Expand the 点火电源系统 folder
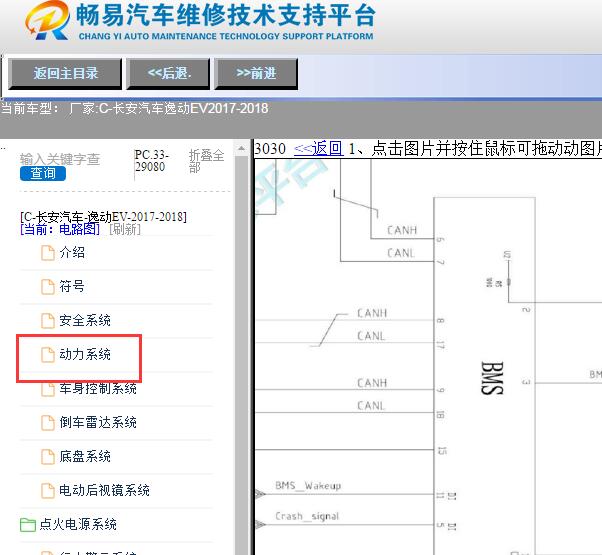 pyautogui.click(x=78, y=524)
